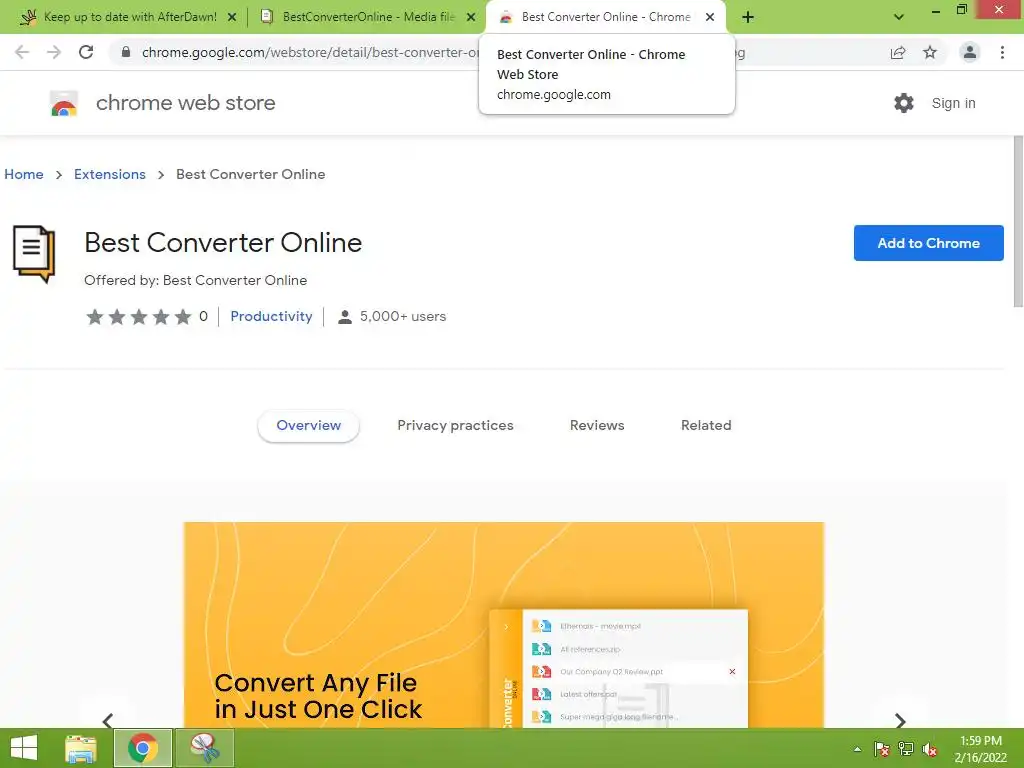
Task: Open the Chrome profile avatar menu
Action: 970,52
